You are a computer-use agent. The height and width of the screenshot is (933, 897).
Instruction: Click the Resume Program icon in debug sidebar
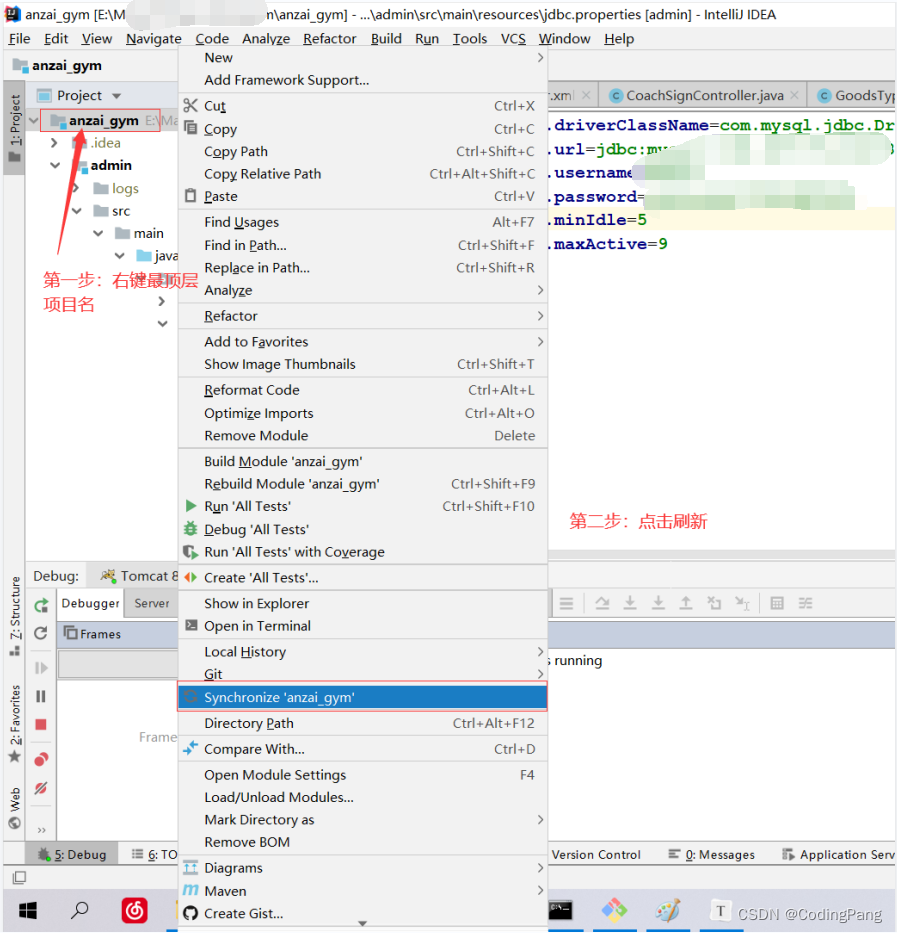pyautogui.click(x=41, y=668)
